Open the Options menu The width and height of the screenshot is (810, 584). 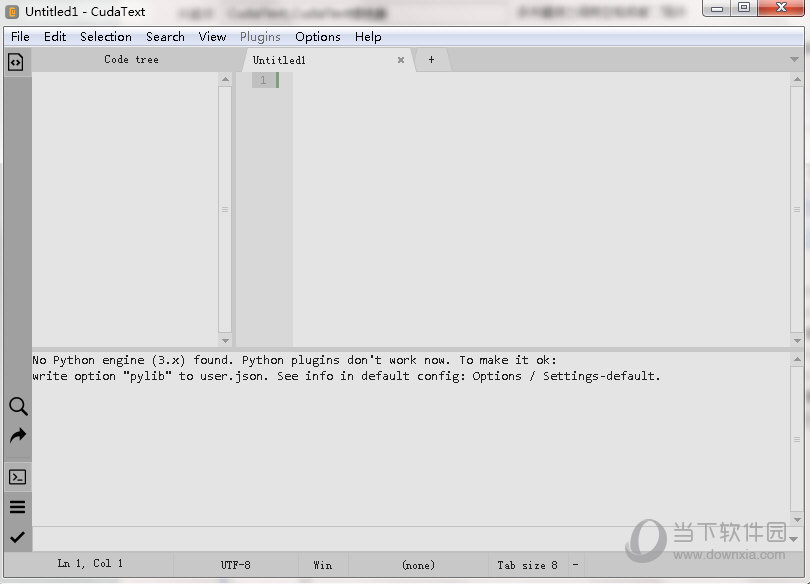(318, 37)
